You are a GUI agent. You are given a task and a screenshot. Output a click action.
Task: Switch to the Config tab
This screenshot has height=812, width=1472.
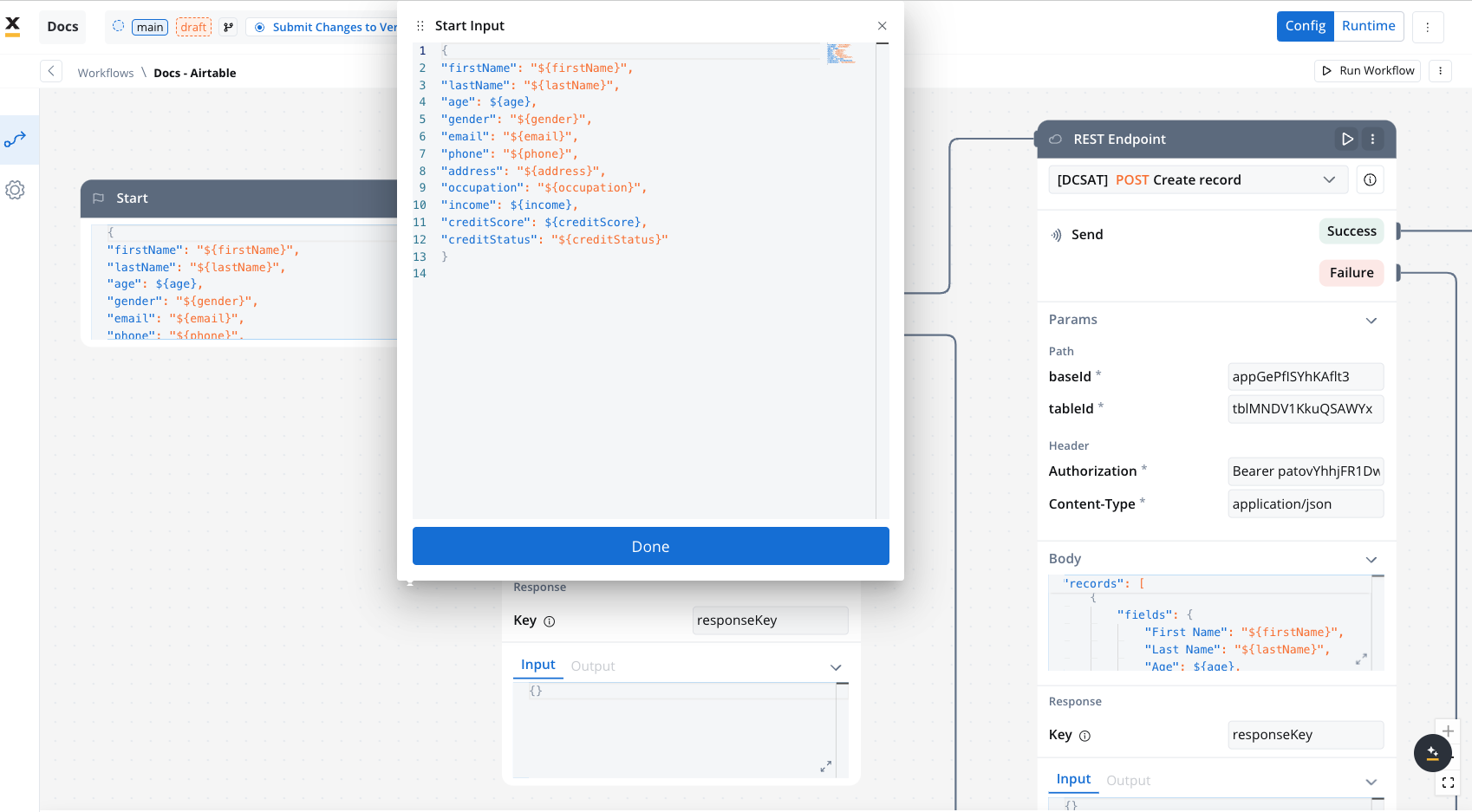(1305, 26)
